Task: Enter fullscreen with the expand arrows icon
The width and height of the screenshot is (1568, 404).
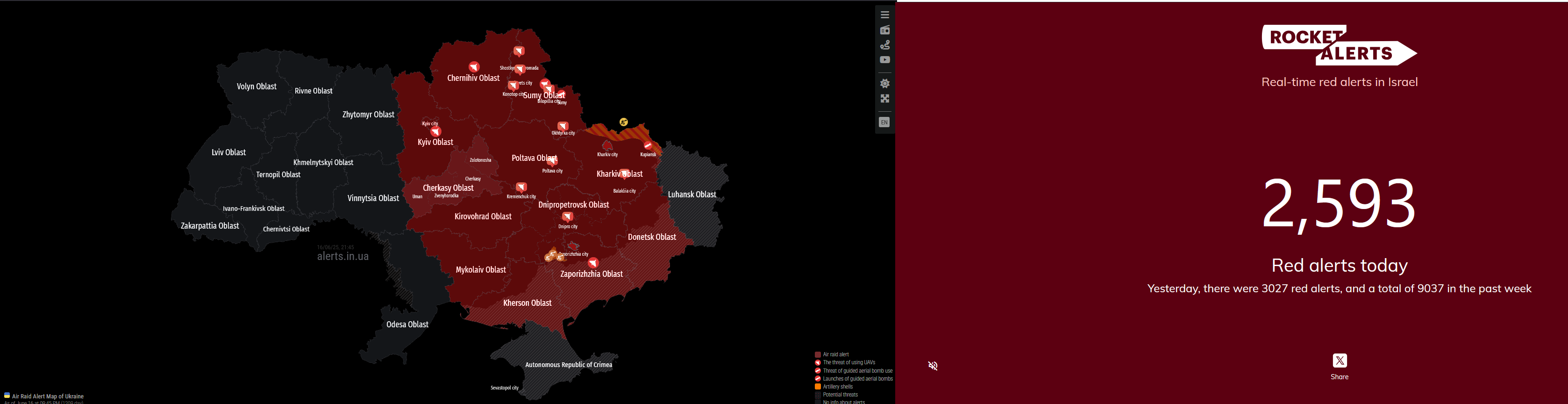Action: pyautogui.click(x=885, y=99)
